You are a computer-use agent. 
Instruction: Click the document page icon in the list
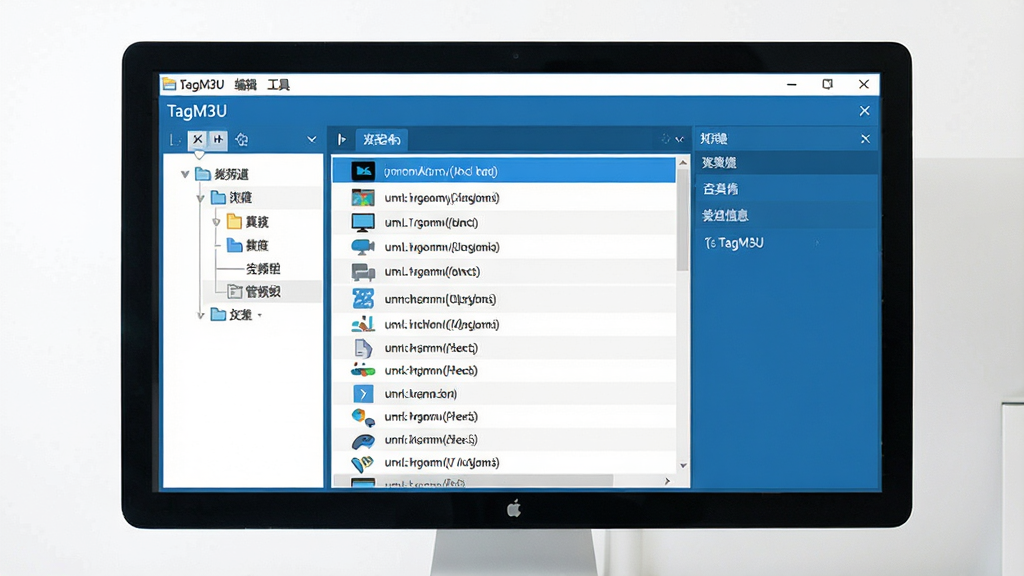point(363,348)
